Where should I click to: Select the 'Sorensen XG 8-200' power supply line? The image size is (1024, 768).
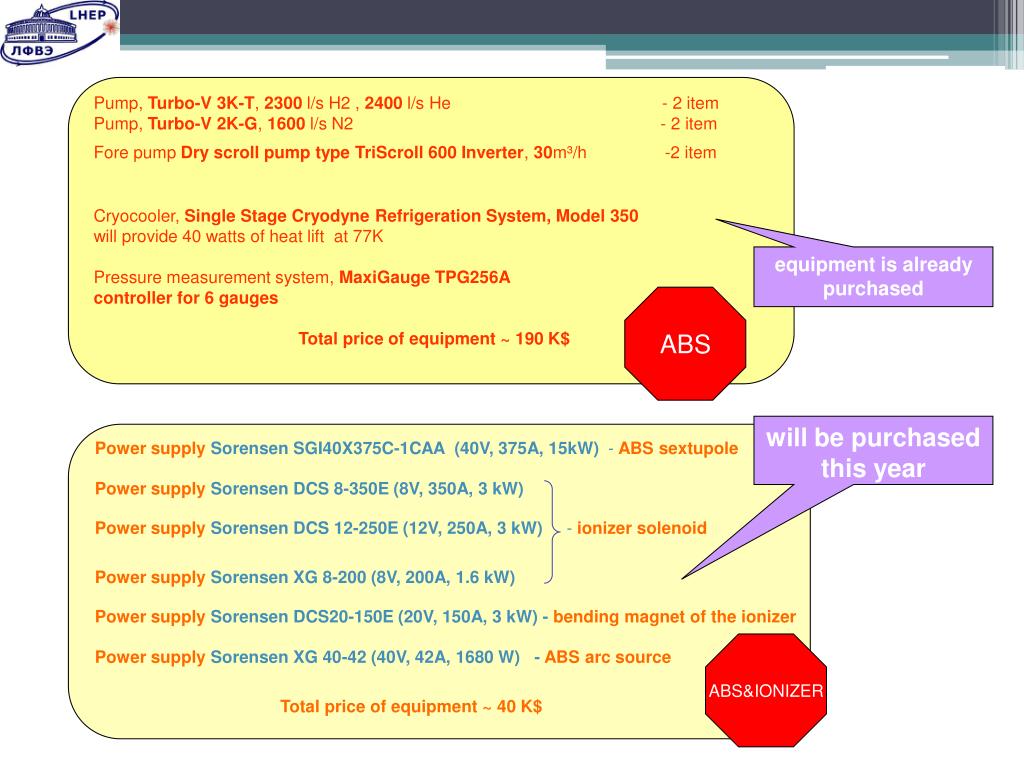click(x=305, y=577)
